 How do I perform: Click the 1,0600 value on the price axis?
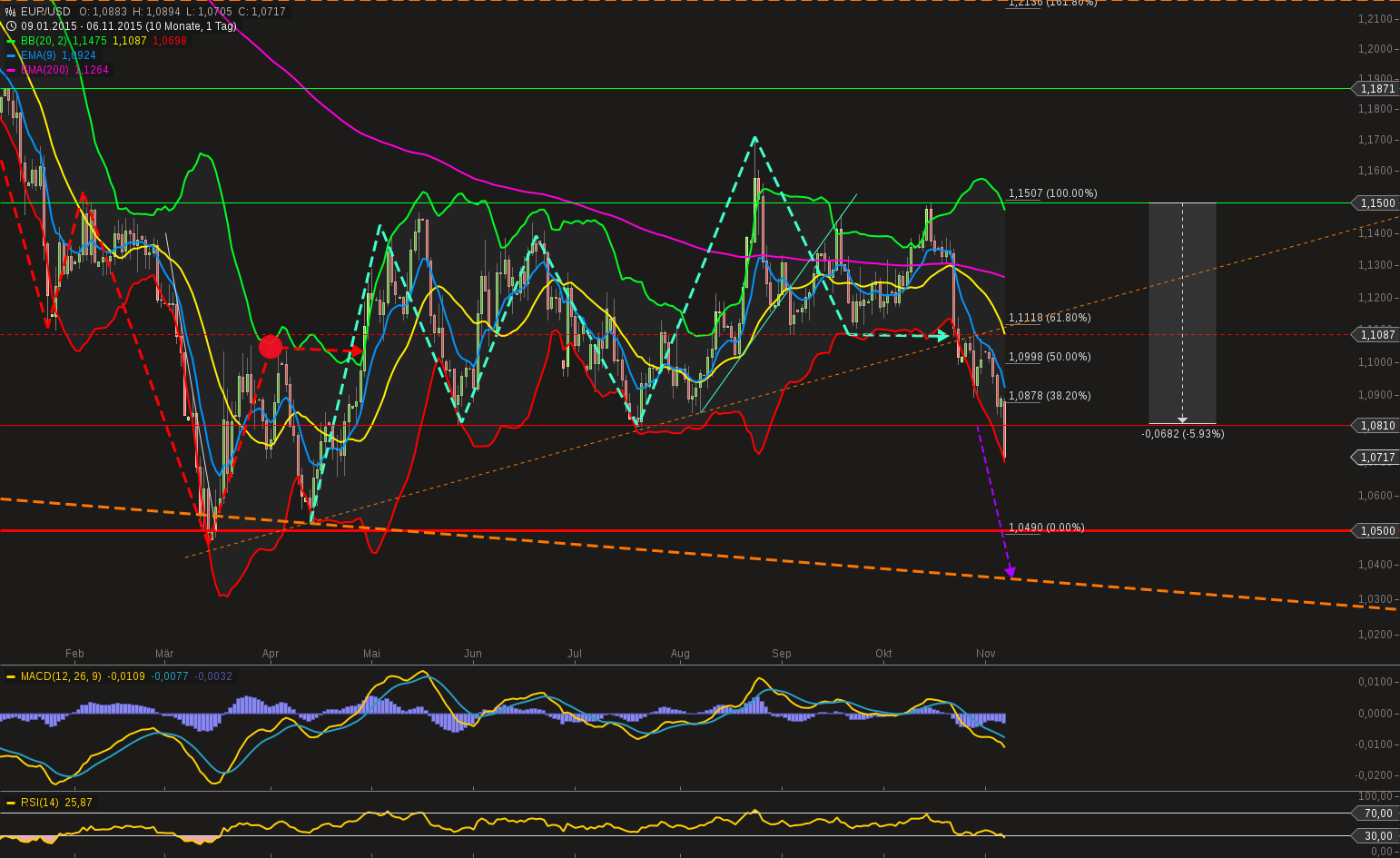click(x=1375, y=496)
